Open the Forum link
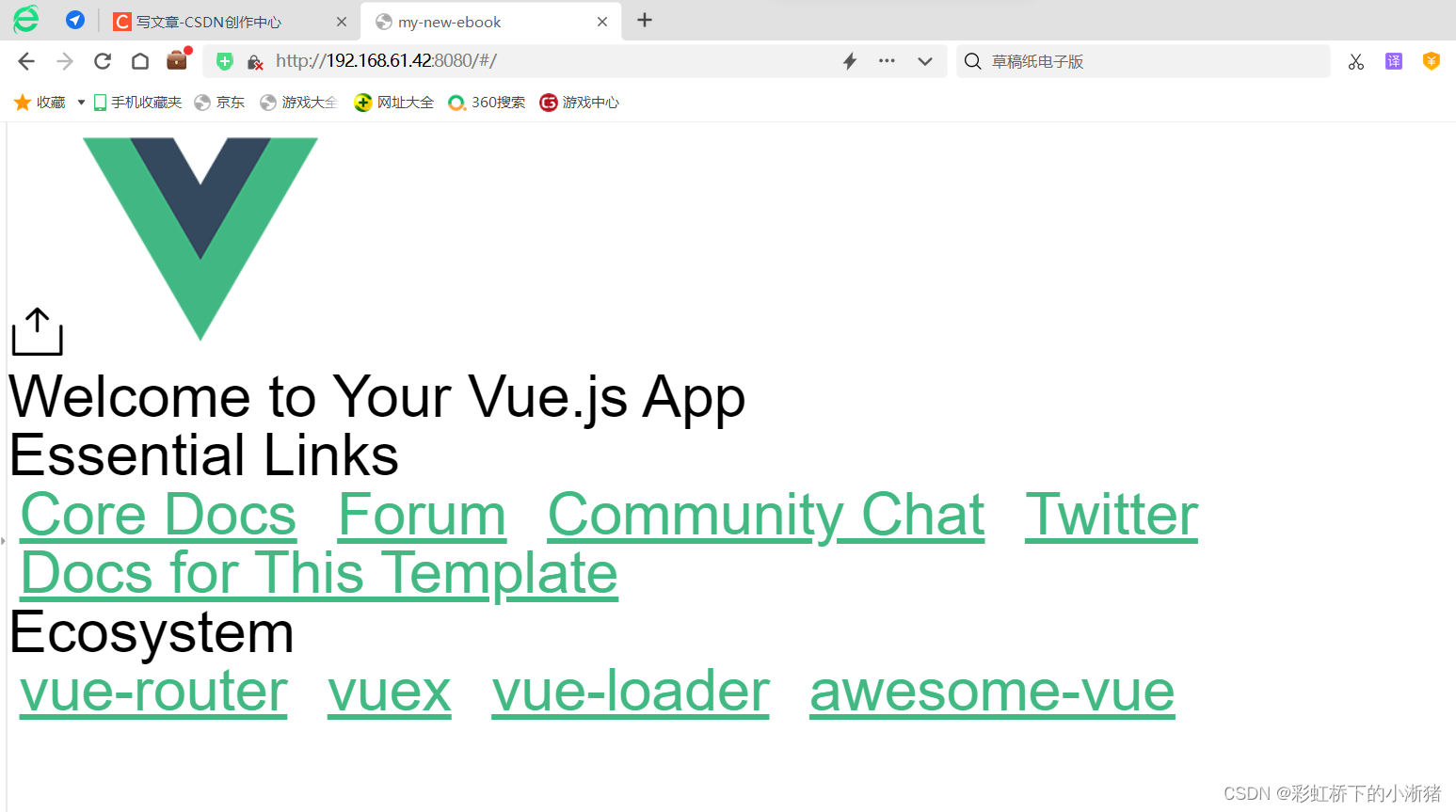The height and width of the screenshot is (812, 1456). pos(422,515)
